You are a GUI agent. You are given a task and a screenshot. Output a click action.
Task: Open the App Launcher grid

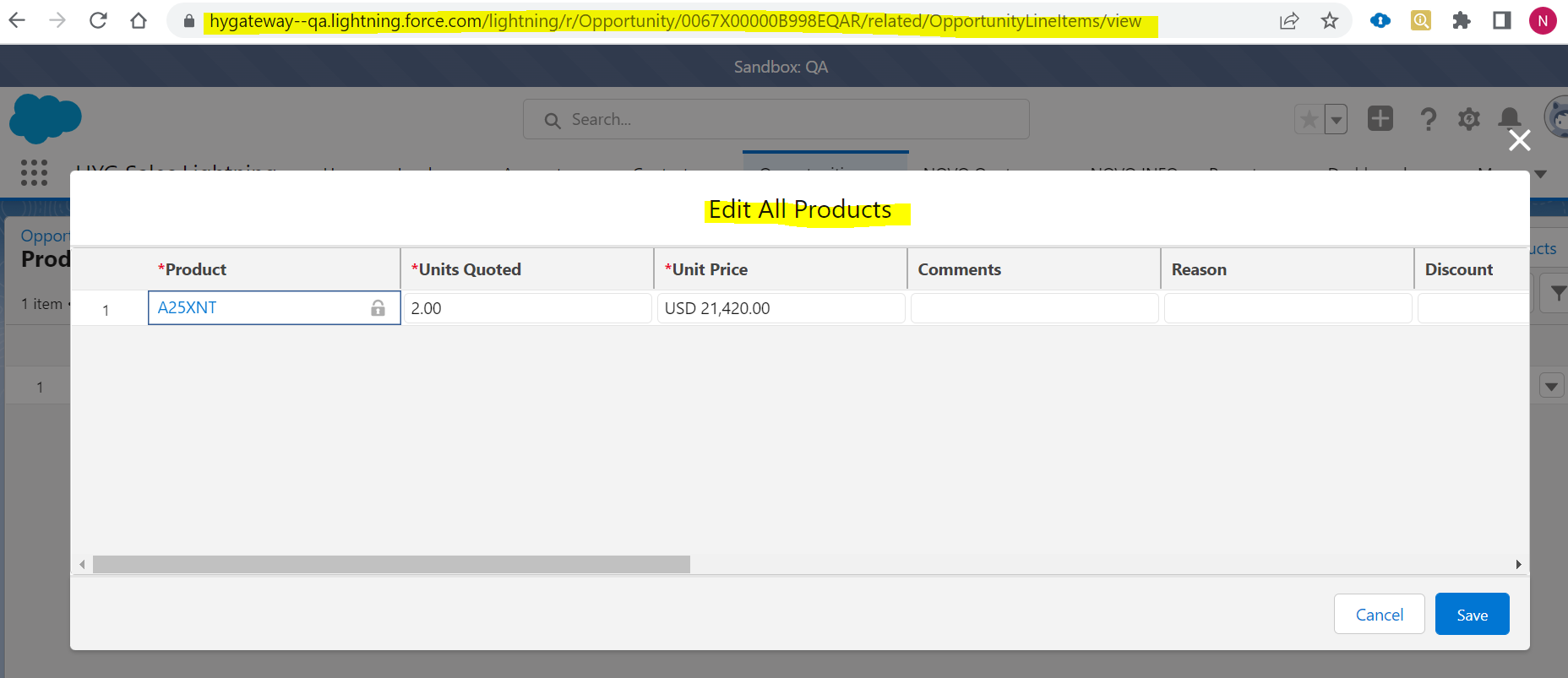(x=34, y=172)
